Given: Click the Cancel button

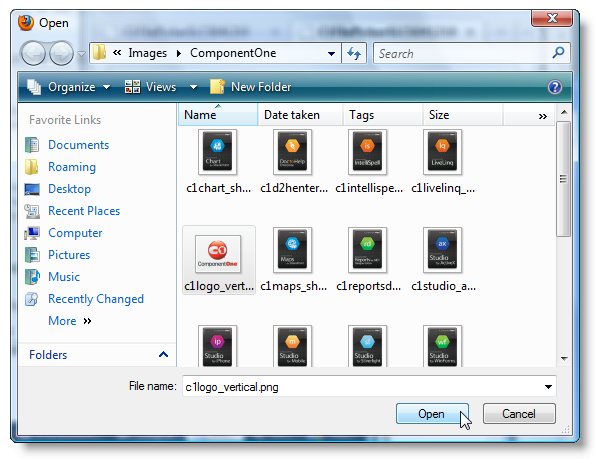Looking at the screenshot, I should pos(519,413).
